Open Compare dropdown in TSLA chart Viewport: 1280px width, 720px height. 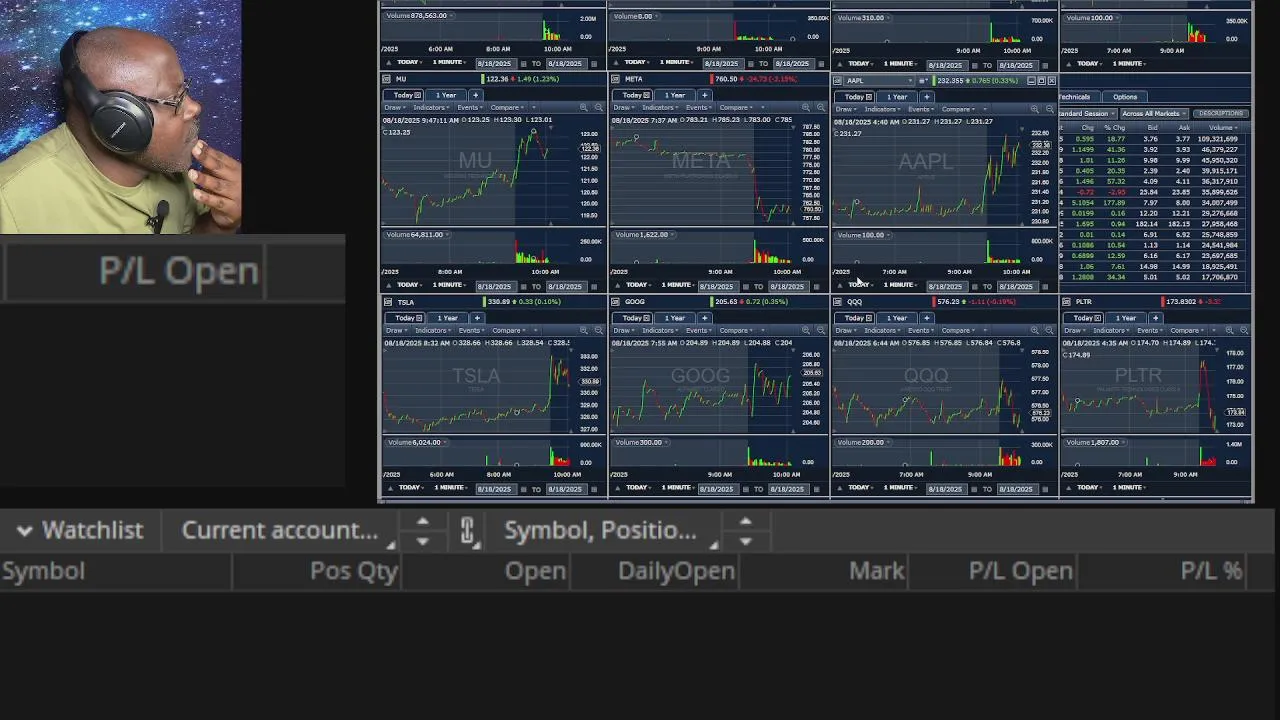pyautogui.click(x=511, y=330)
